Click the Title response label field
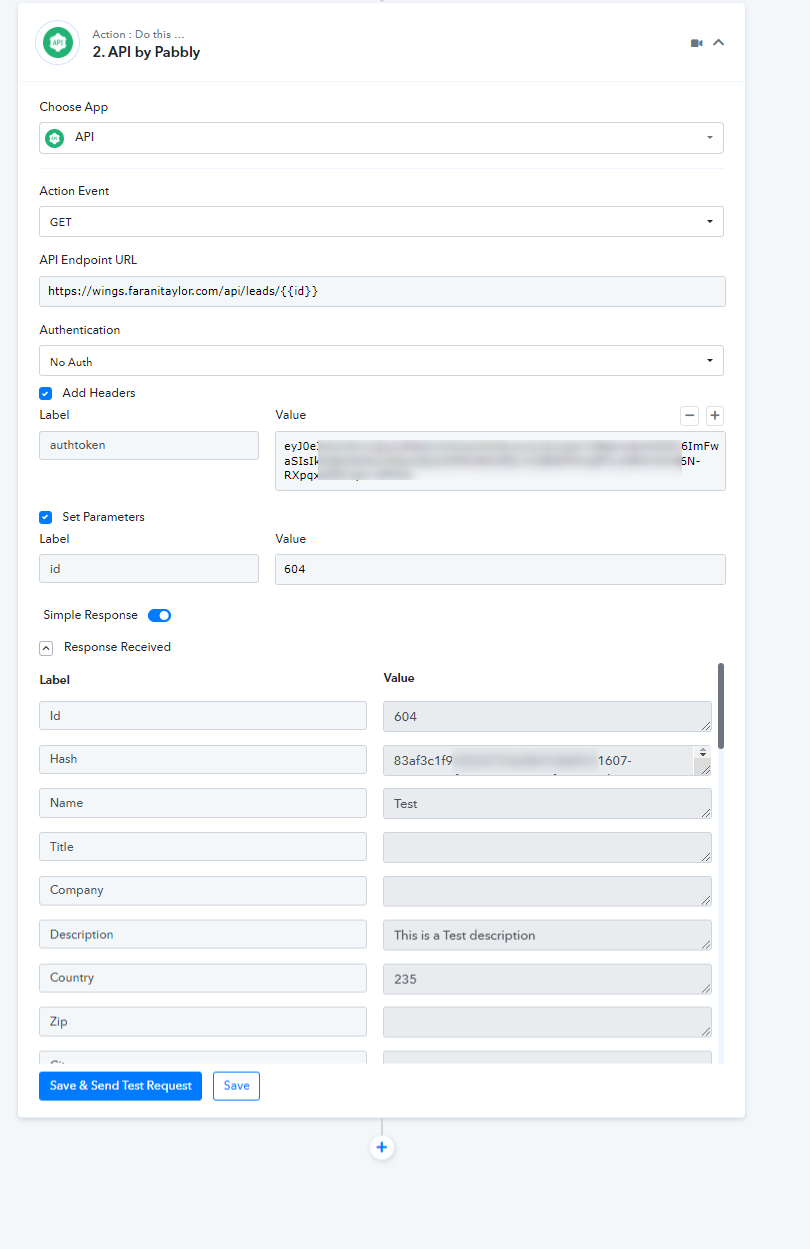Image resolution: width=810 pixels, height=1249 pixels. click(203, 847)
